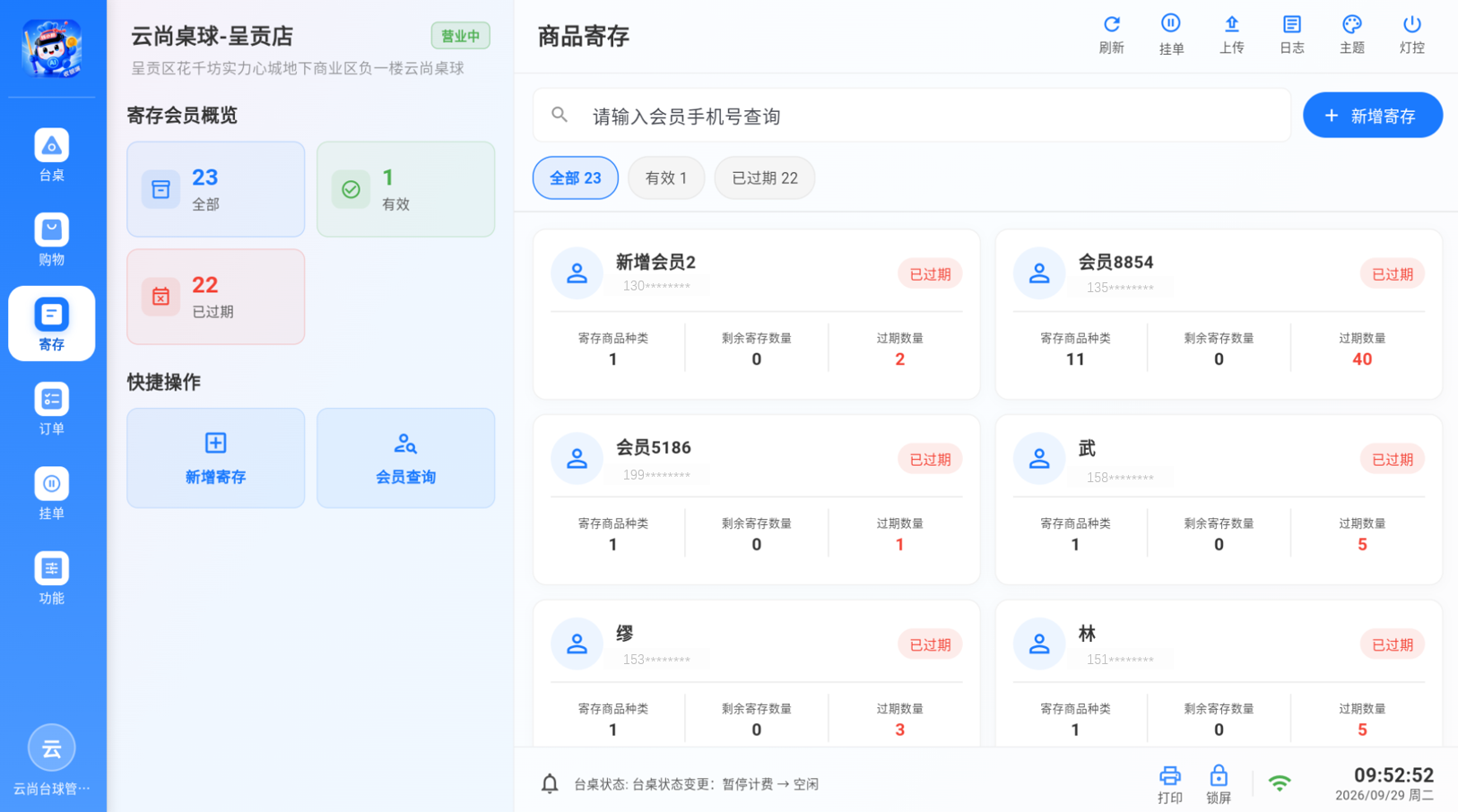This screenshot has height=812, width=1458.
Task: Open the 全部 23 overview card
Action: click(x=215, y=189)
